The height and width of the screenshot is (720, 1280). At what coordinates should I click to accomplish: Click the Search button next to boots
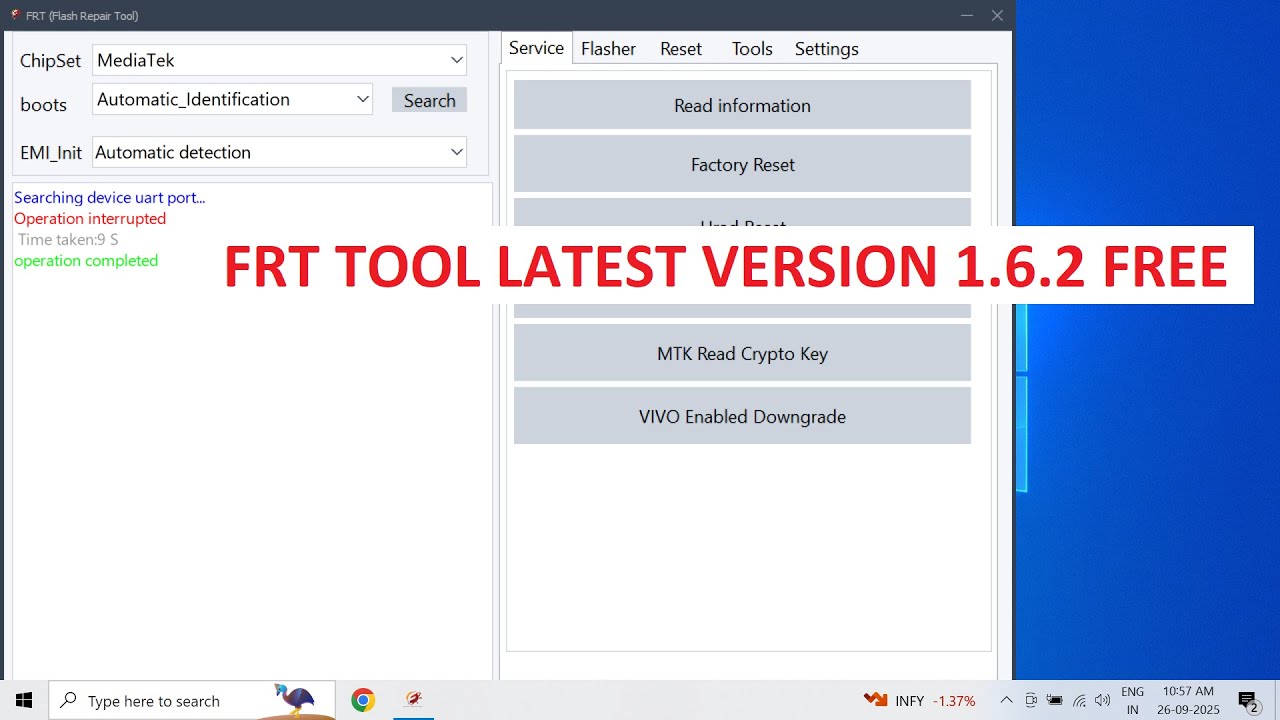click(x=429, y=100)
